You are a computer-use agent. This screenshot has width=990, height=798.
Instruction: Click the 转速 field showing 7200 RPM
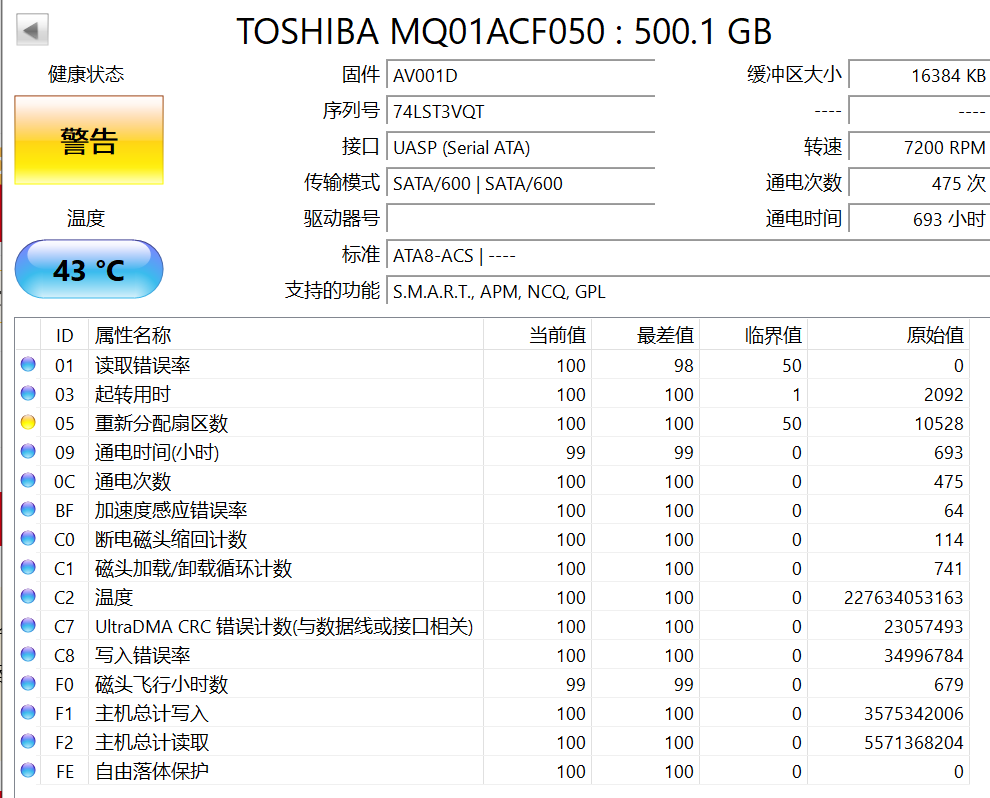[x=918, y=147]
